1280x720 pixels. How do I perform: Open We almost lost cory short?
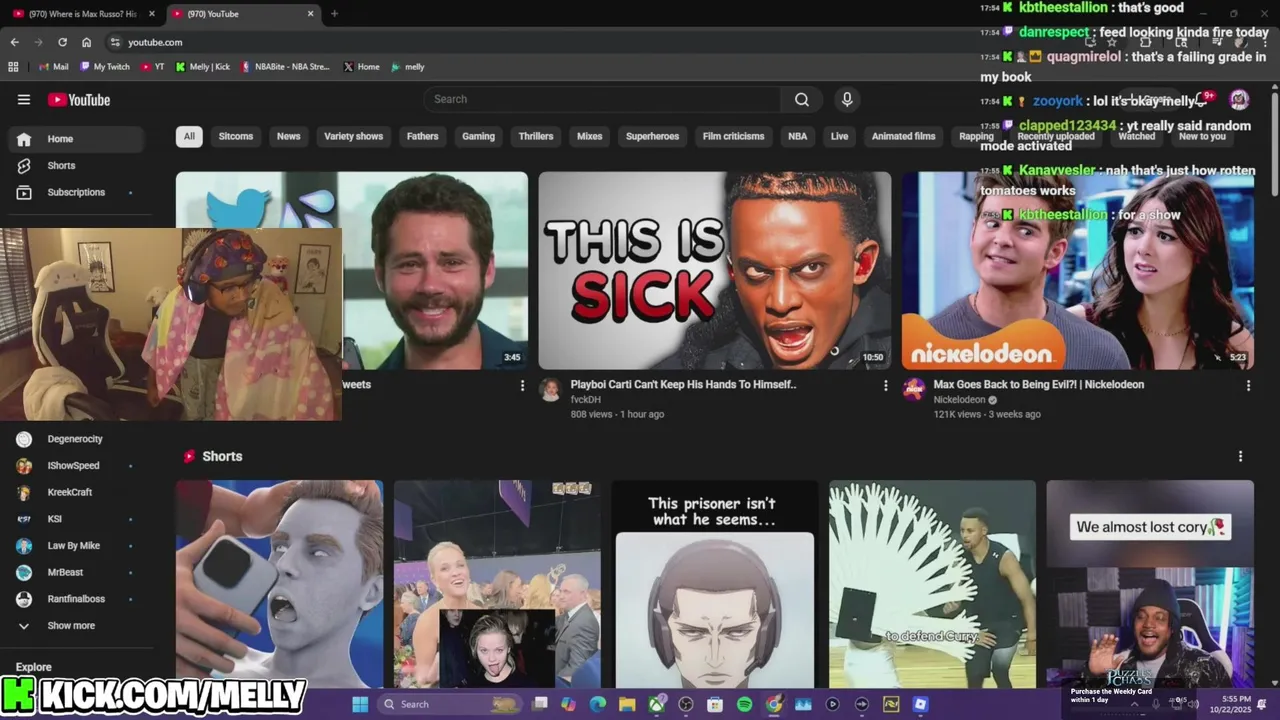1150,584
